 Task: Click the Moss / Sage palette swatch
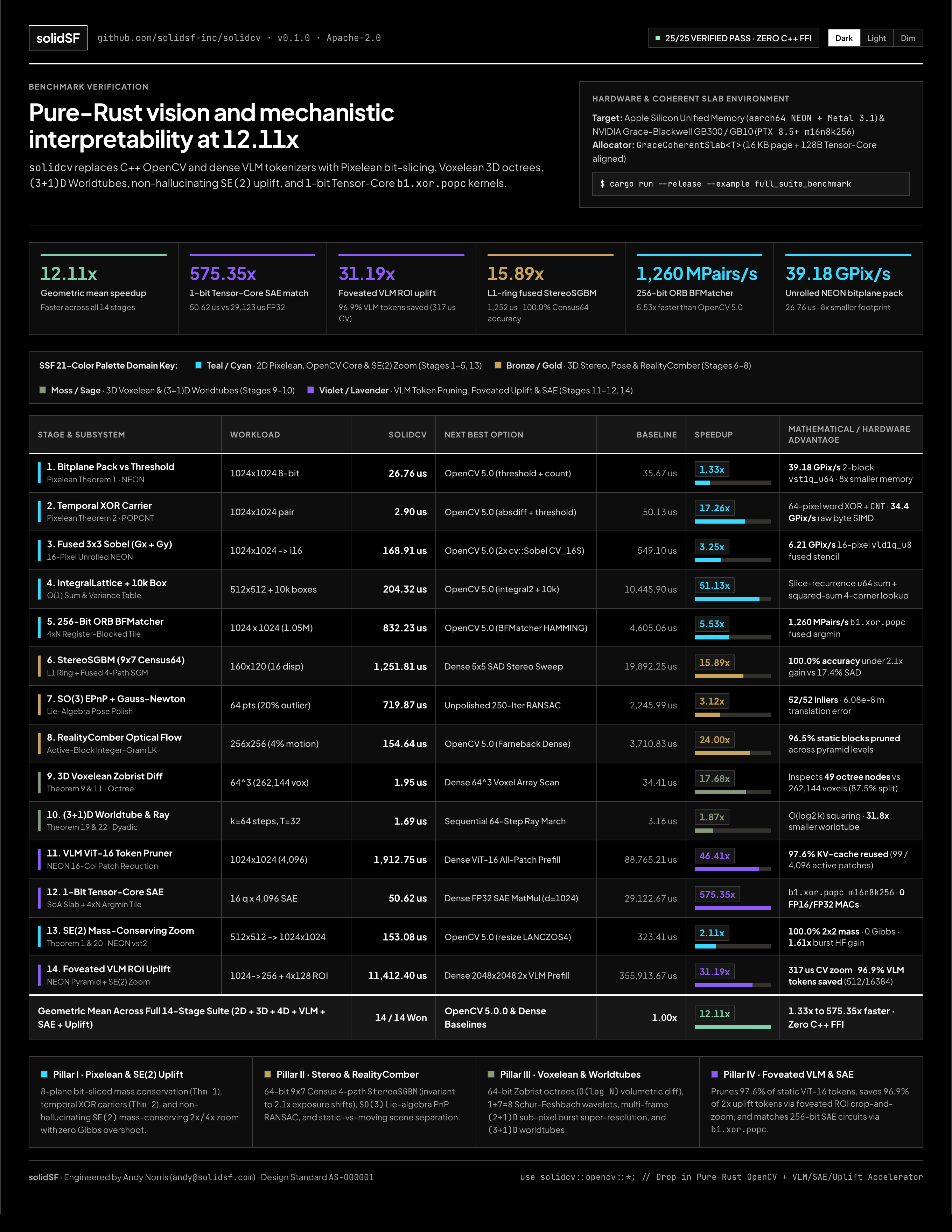coord(42,390)
